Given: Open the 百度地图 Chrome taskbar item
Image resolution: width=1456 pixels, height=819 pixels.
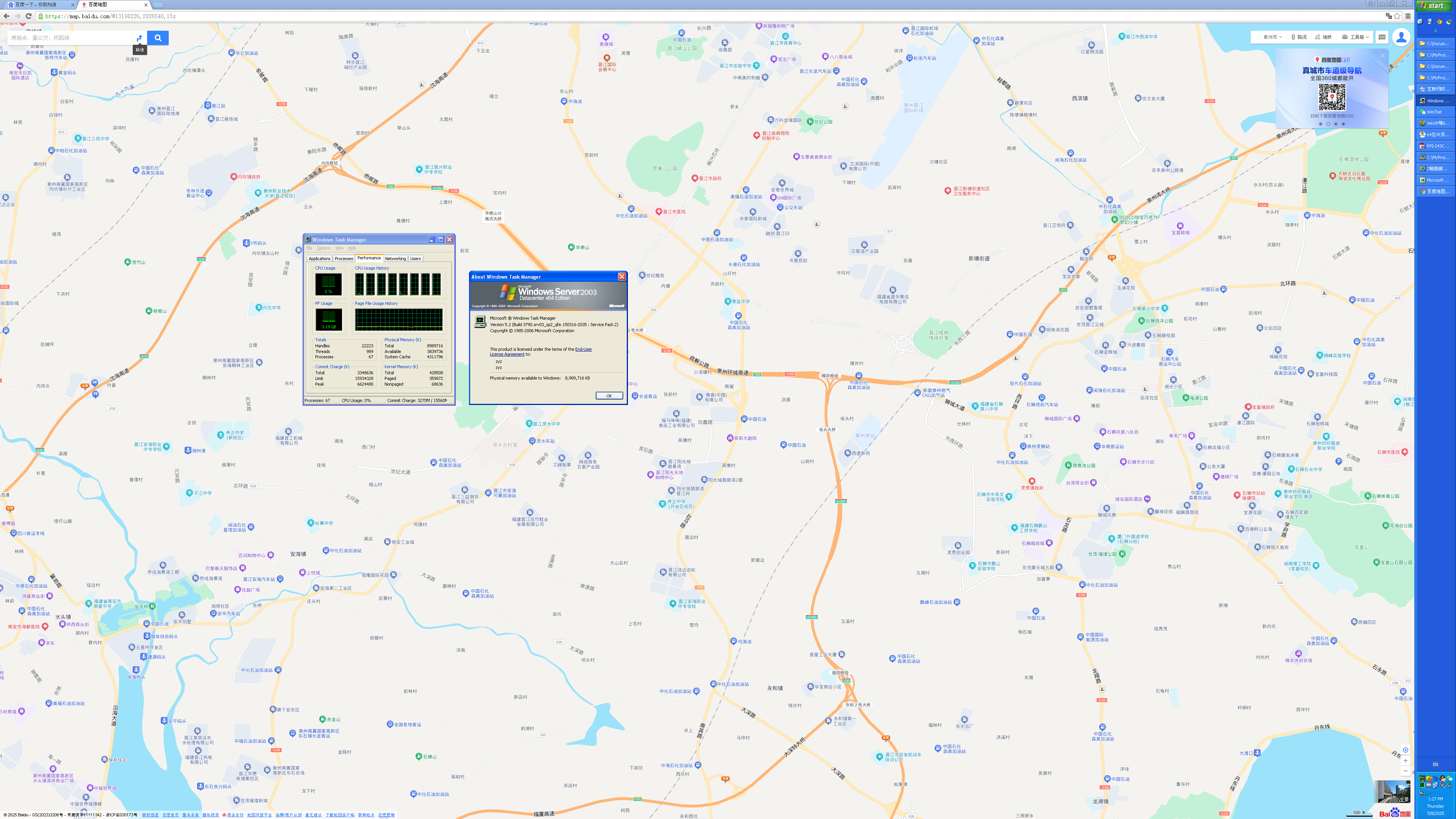Looking at the screenshot, I should coord(1436,191).
